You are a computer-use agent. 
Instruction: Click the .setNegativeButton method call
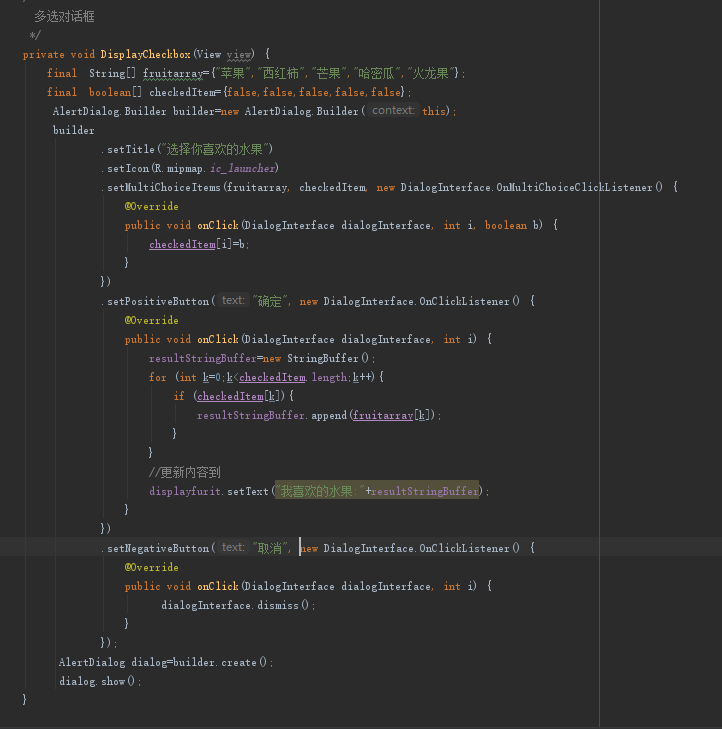pos(155,549)
